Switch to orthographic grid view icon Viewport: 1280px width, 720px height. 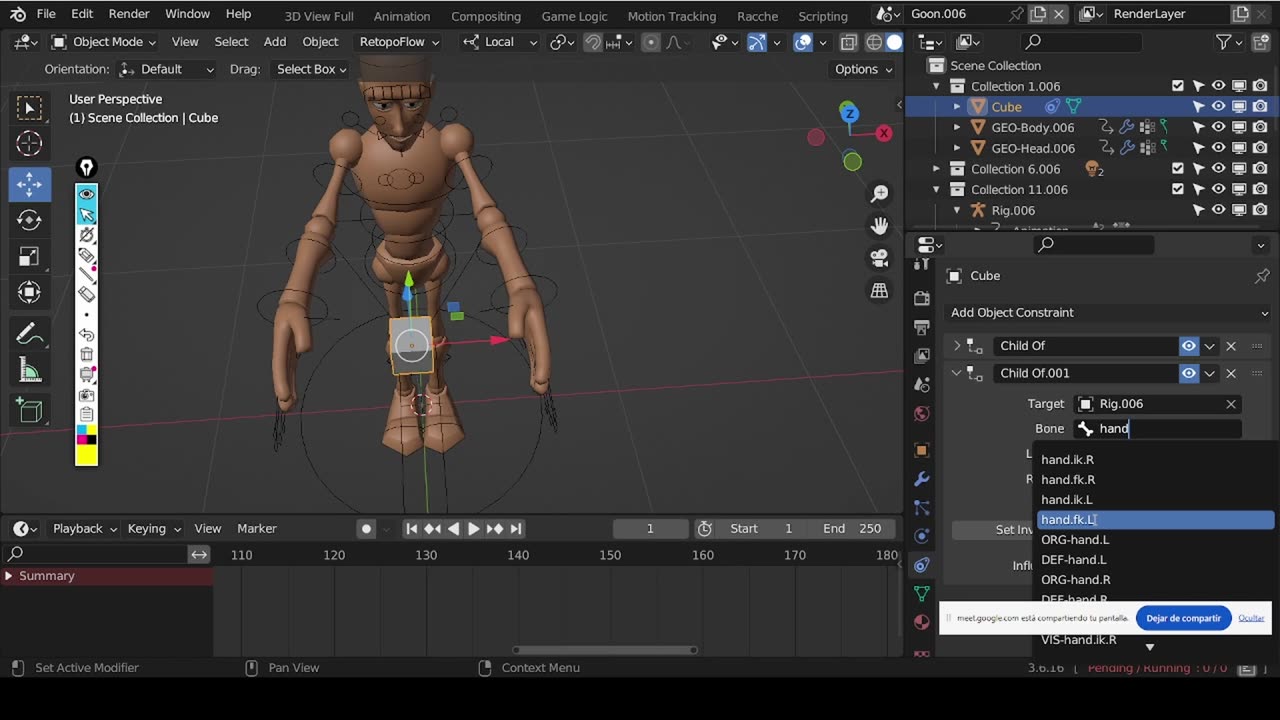tap(879, 290)
